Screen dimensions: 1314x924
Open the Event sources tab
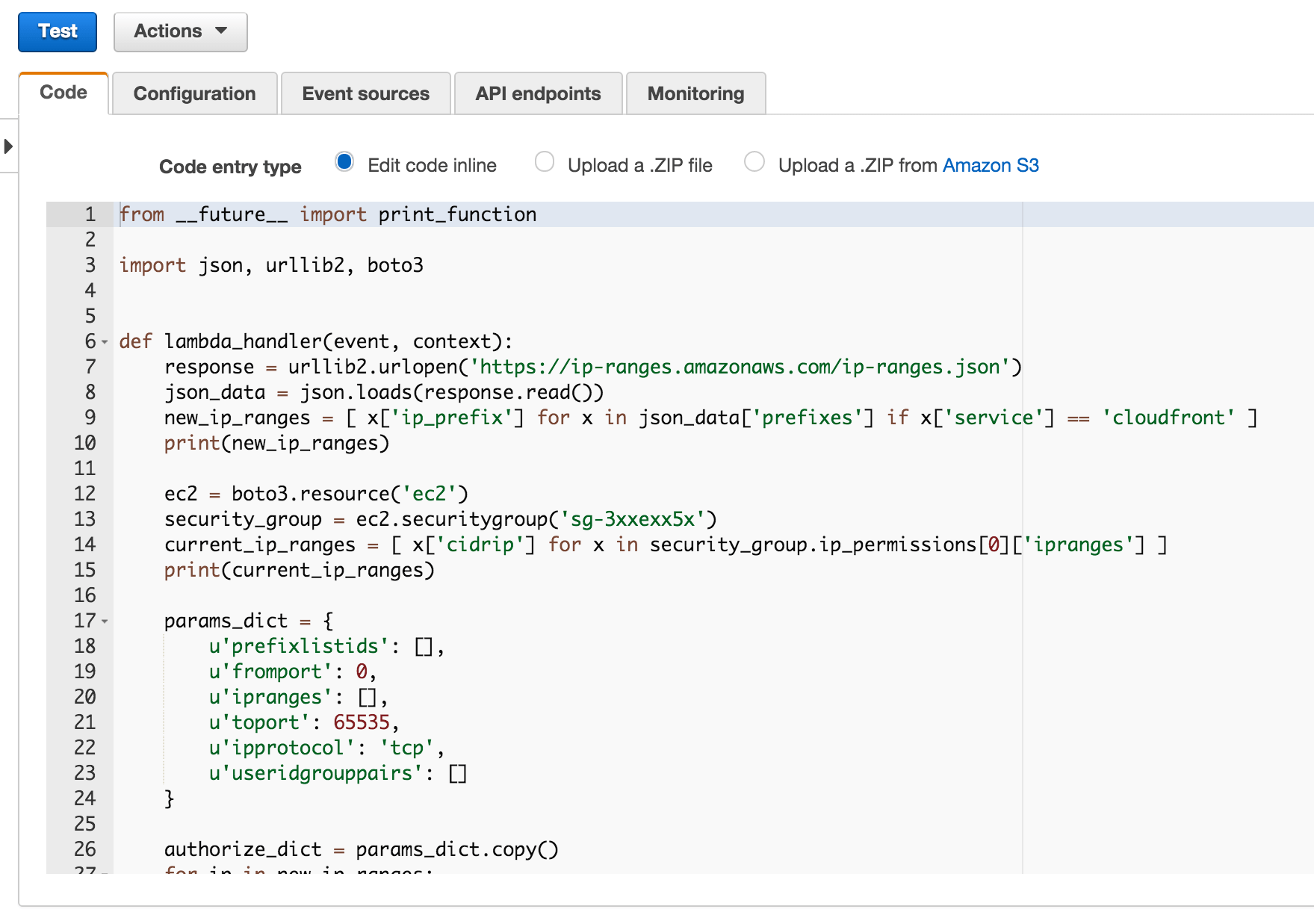[365, 93]
